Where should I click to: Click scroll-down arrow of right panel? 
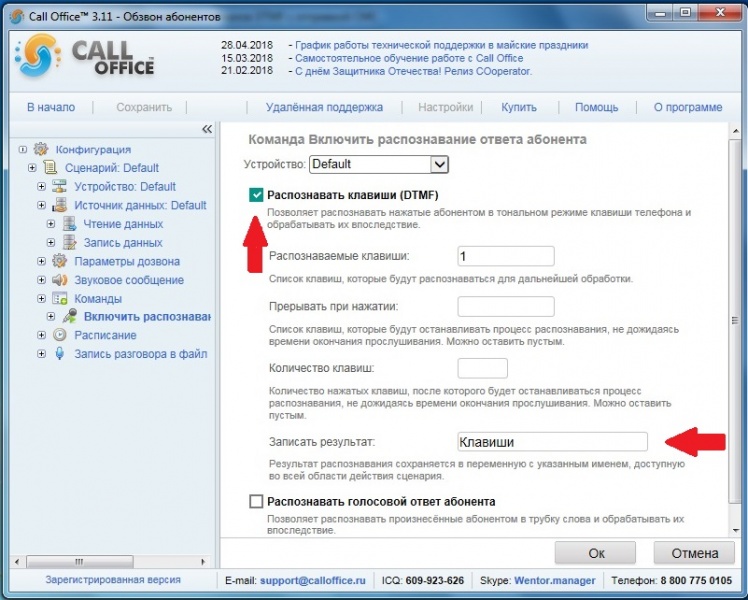(x=735, y=530)
